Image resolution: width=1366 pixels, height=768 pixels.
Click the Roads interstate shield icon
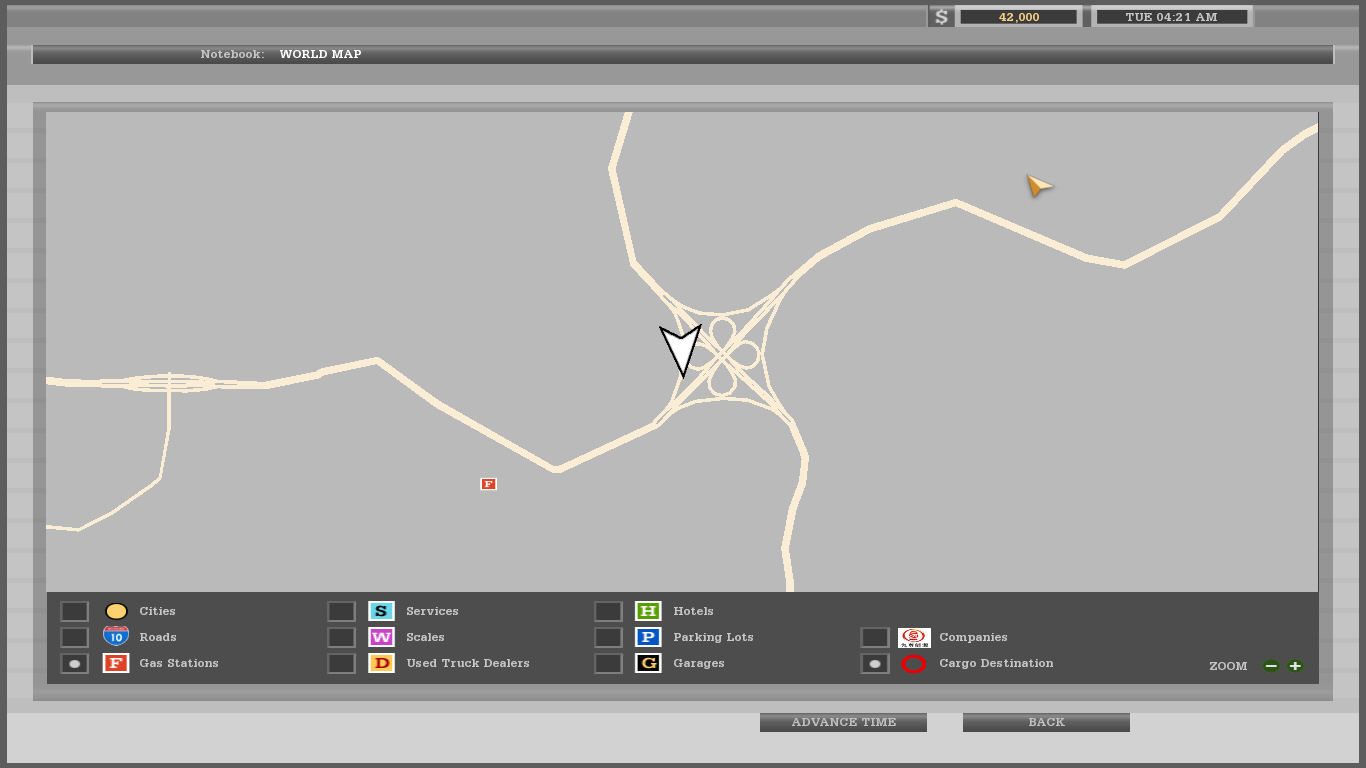coord(116,637)
